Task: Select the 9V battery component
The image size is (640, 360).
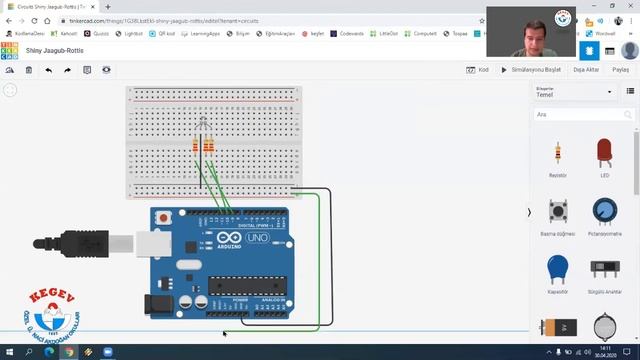Action: tap(558, 327)
